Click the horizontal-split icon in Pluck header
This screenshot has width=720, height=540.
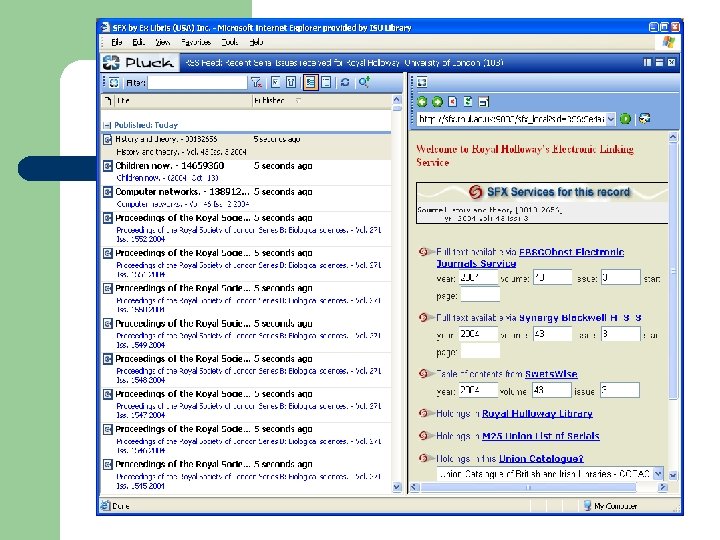click(659, 62)
